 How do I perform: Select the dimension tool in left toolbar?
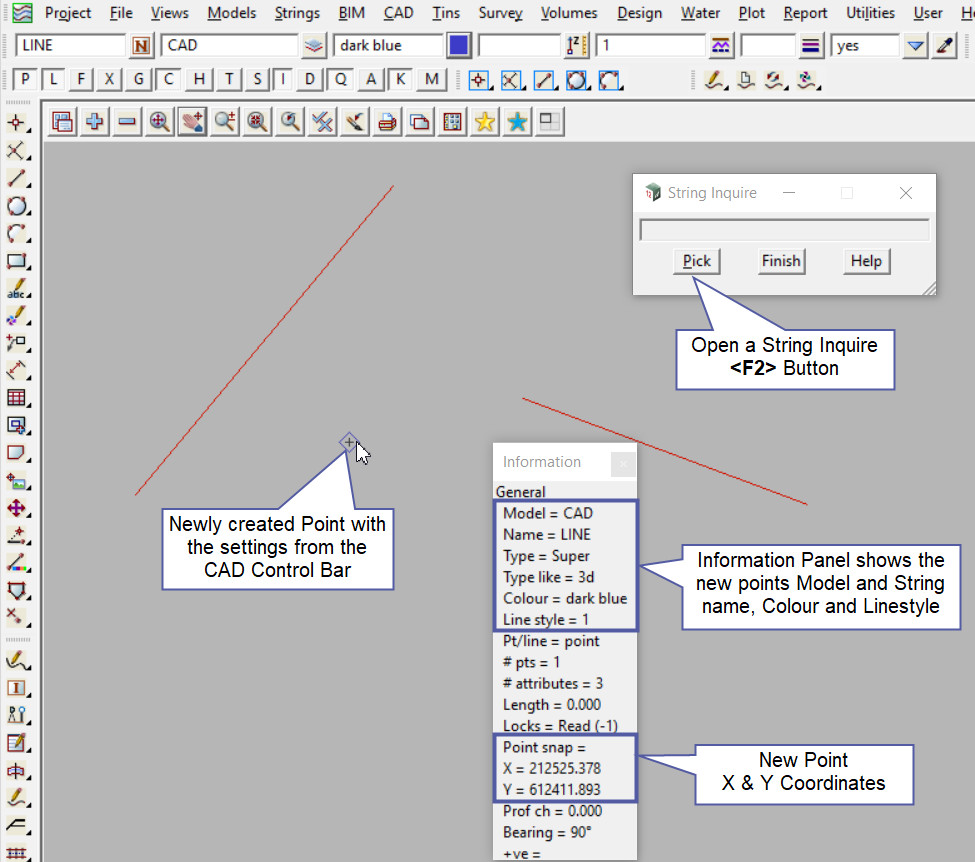pos(16,370)
